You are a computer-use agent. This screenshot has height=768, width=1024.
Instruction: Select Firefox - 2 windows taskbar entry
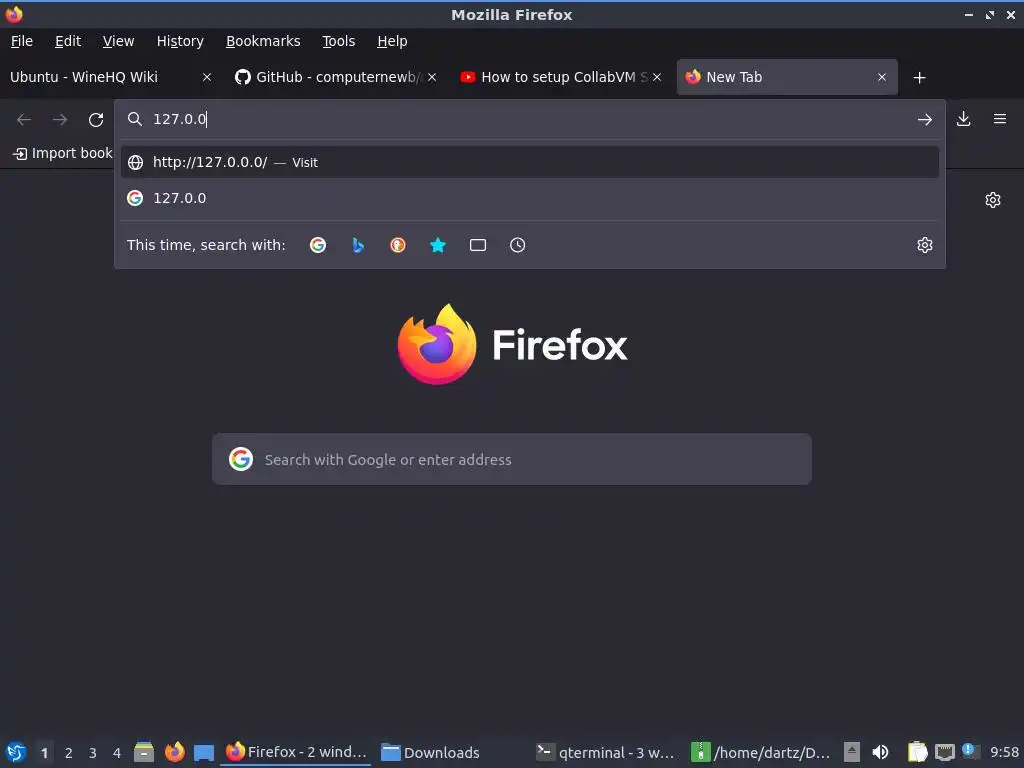296,752
